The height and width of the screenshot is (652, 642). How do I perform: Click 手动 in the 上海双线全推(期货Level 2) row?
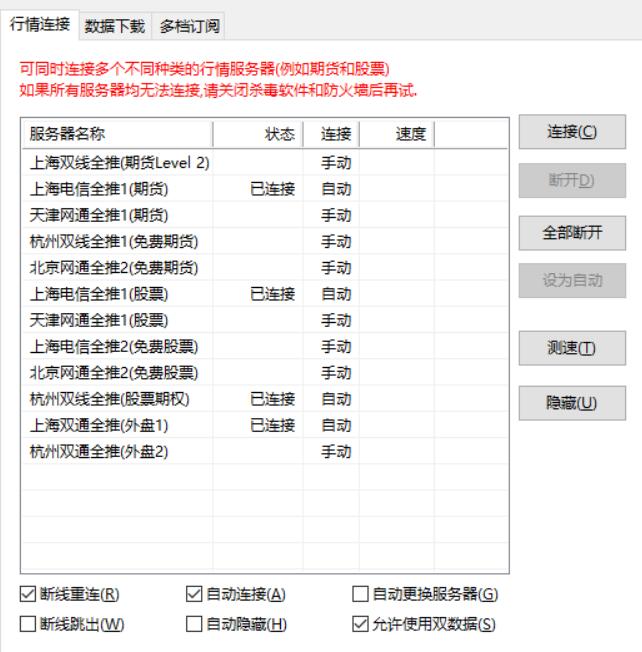tap(336, 163)
